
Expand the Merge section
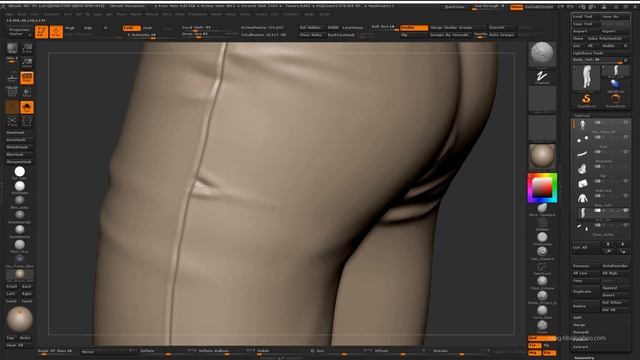579,325
